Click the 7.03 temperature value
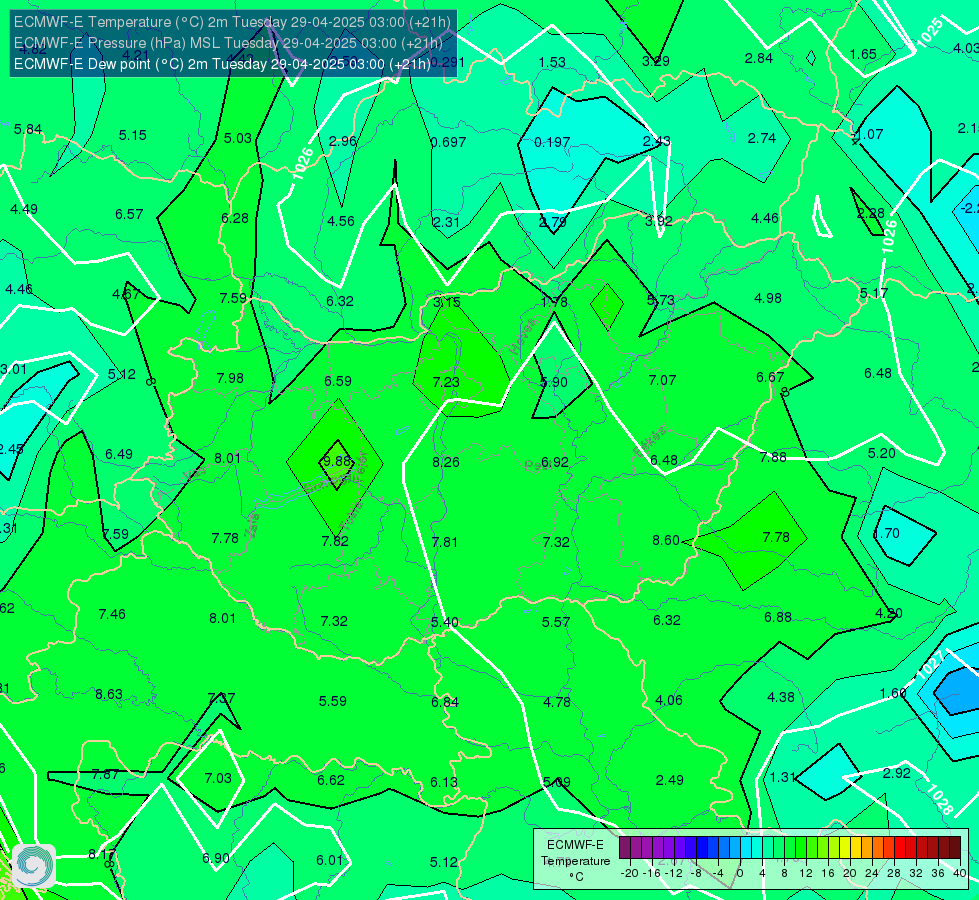Image resolution: width=979 pixels, height=900 pixels. pyautogui.click(x=218, y=779)
